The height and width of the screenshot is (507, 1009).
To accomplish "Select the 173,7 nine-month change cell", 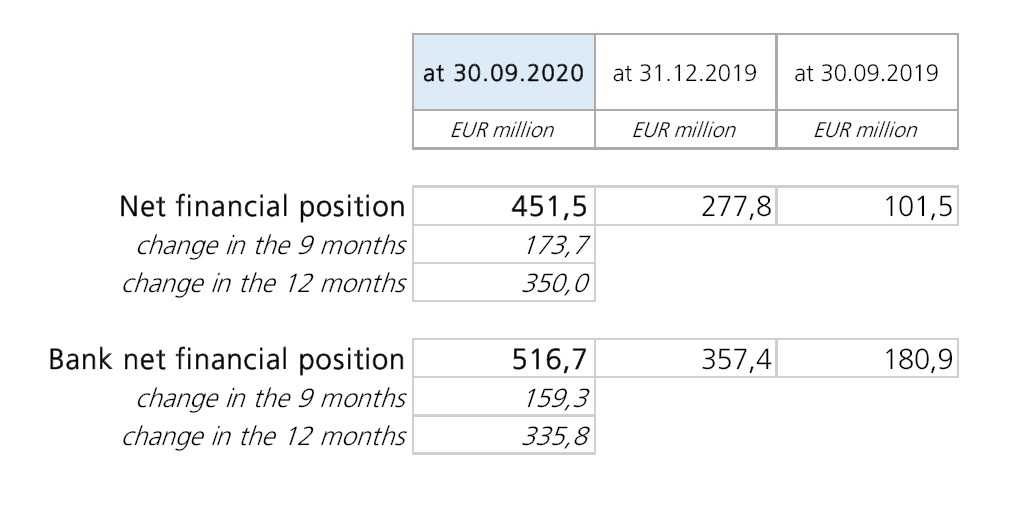I will [x=503, y=245].
